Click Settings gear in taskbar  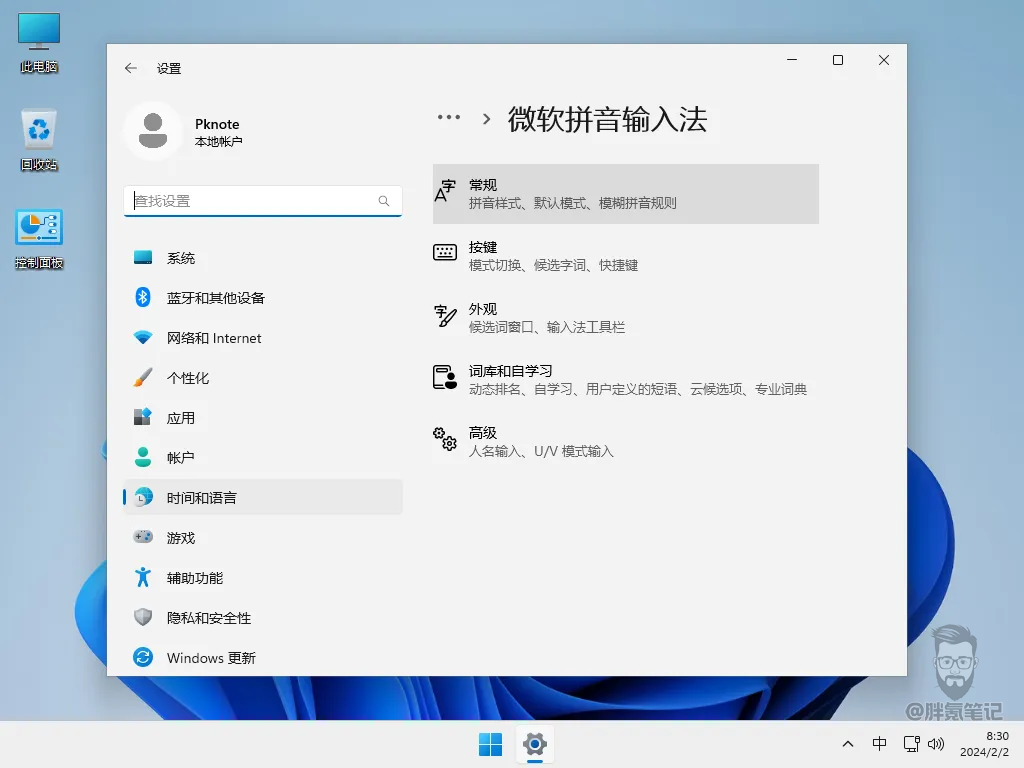click(534, 744)
